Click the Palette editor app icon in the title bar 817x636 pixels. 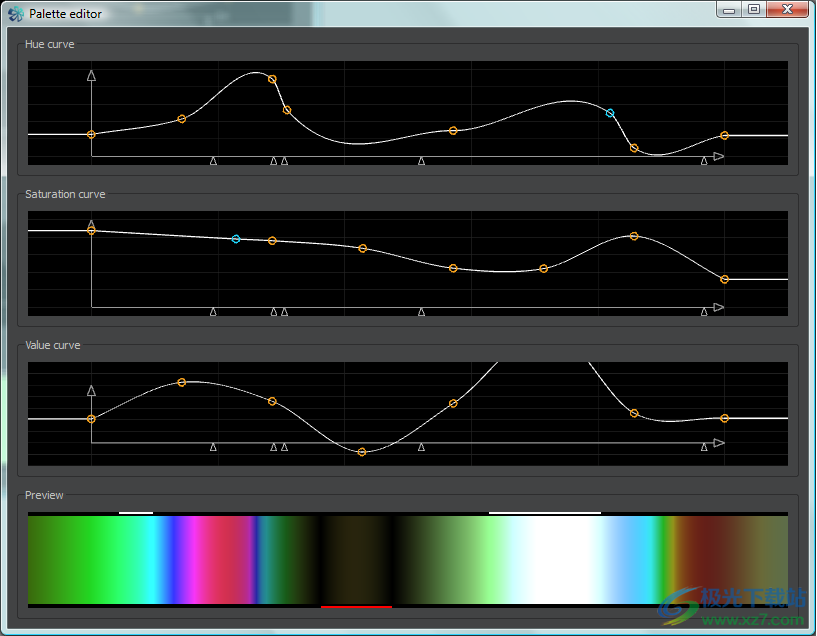pos(16,14)
